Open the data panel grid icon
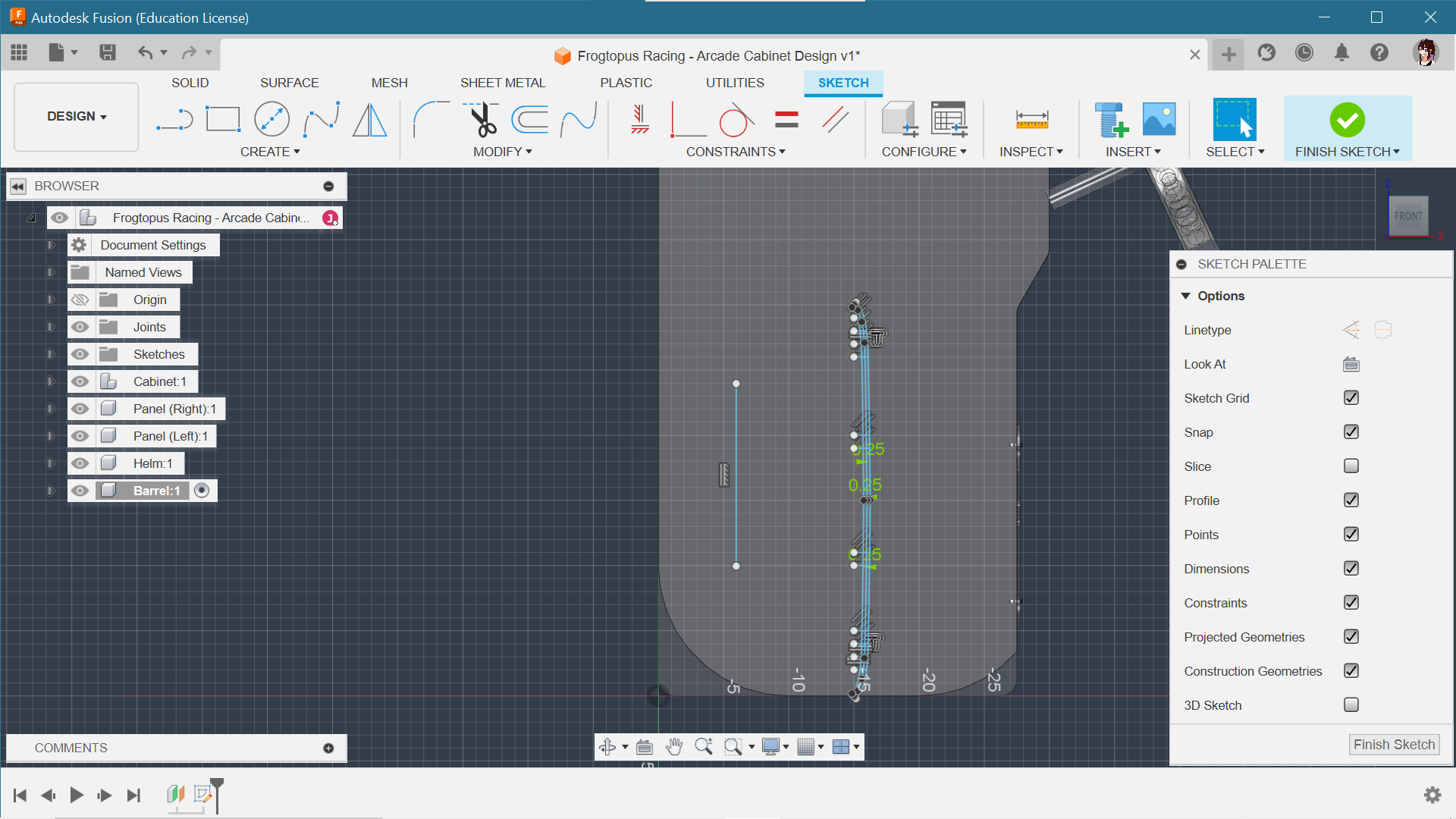The width and height of the screenshot is (1456, 819). 19,52
